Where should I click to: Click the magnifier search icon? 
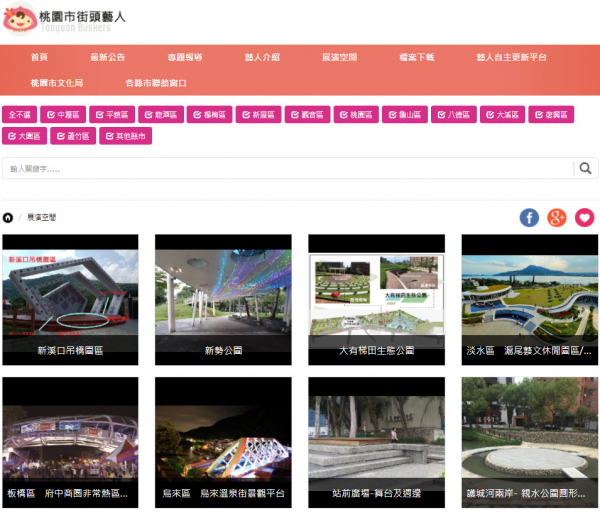point(586,168)
